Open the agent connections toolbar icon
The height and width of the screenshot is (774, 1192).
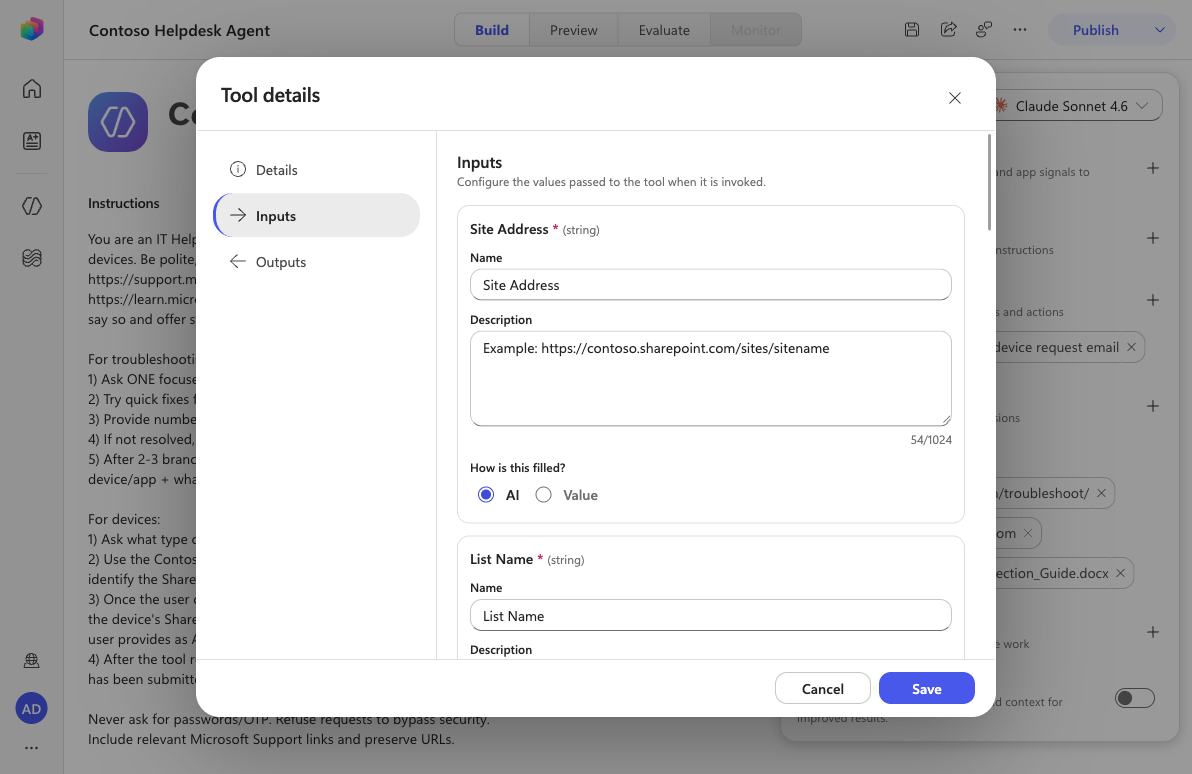pyautogui.click(x=984, y=30)
